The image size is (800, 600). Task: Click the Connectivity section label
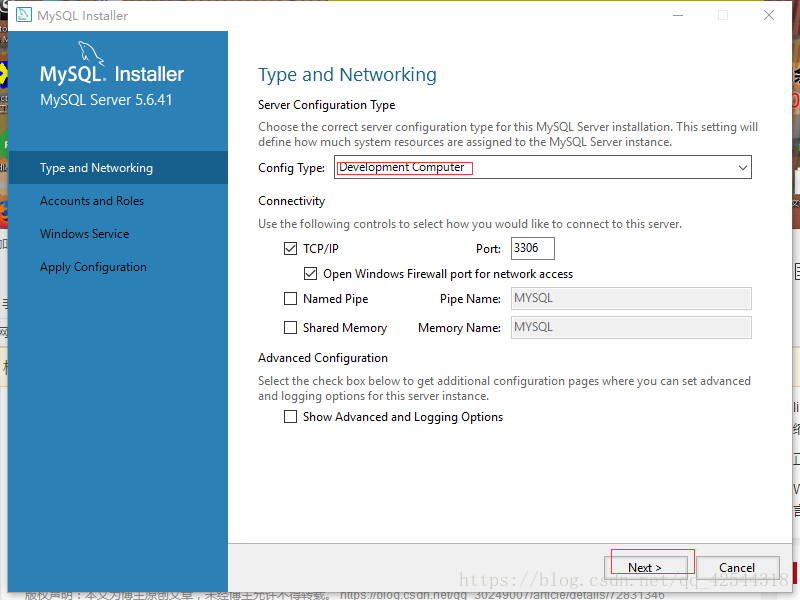291,201
